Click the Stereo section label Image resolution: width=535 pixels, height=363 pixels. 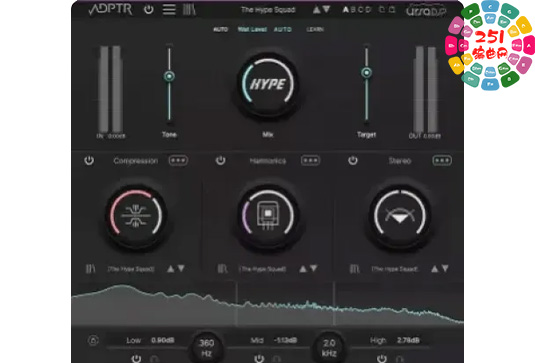point(400,161)
